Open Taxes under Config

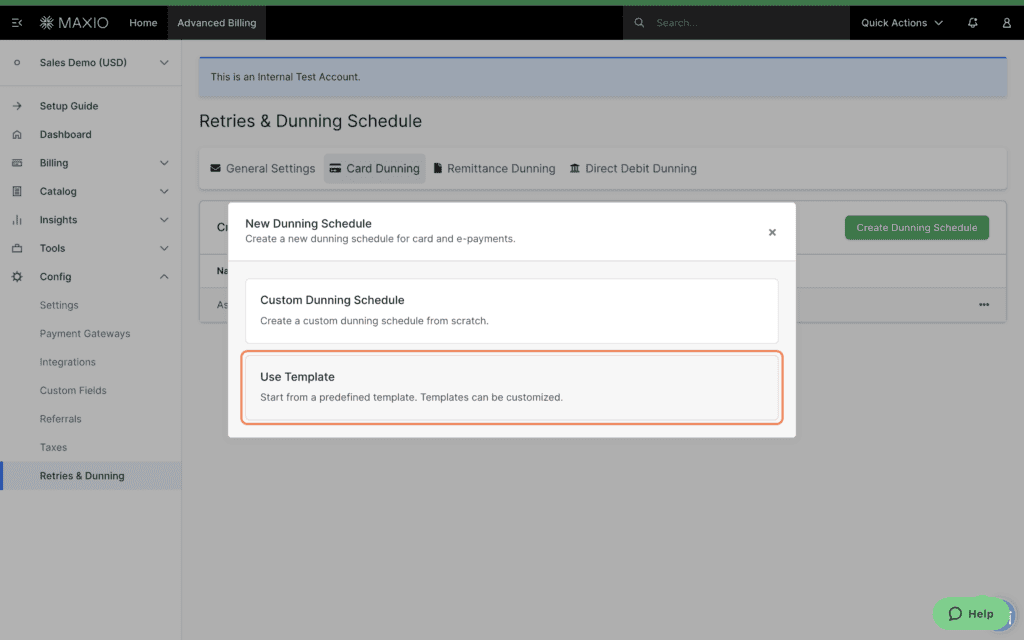click(x=53, y=447)
